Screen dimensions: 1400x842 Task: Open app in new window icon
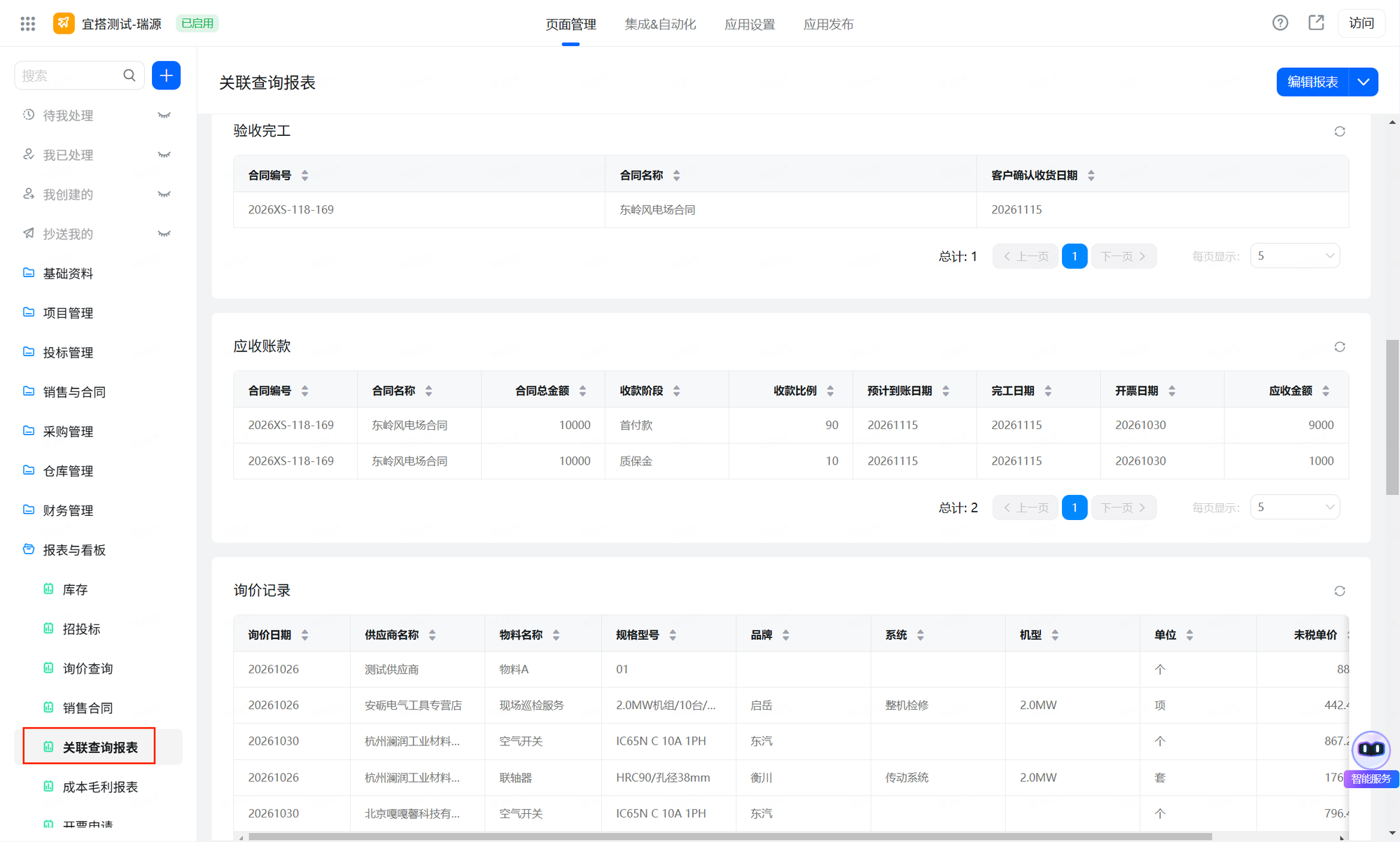(x=1316, y=23)
